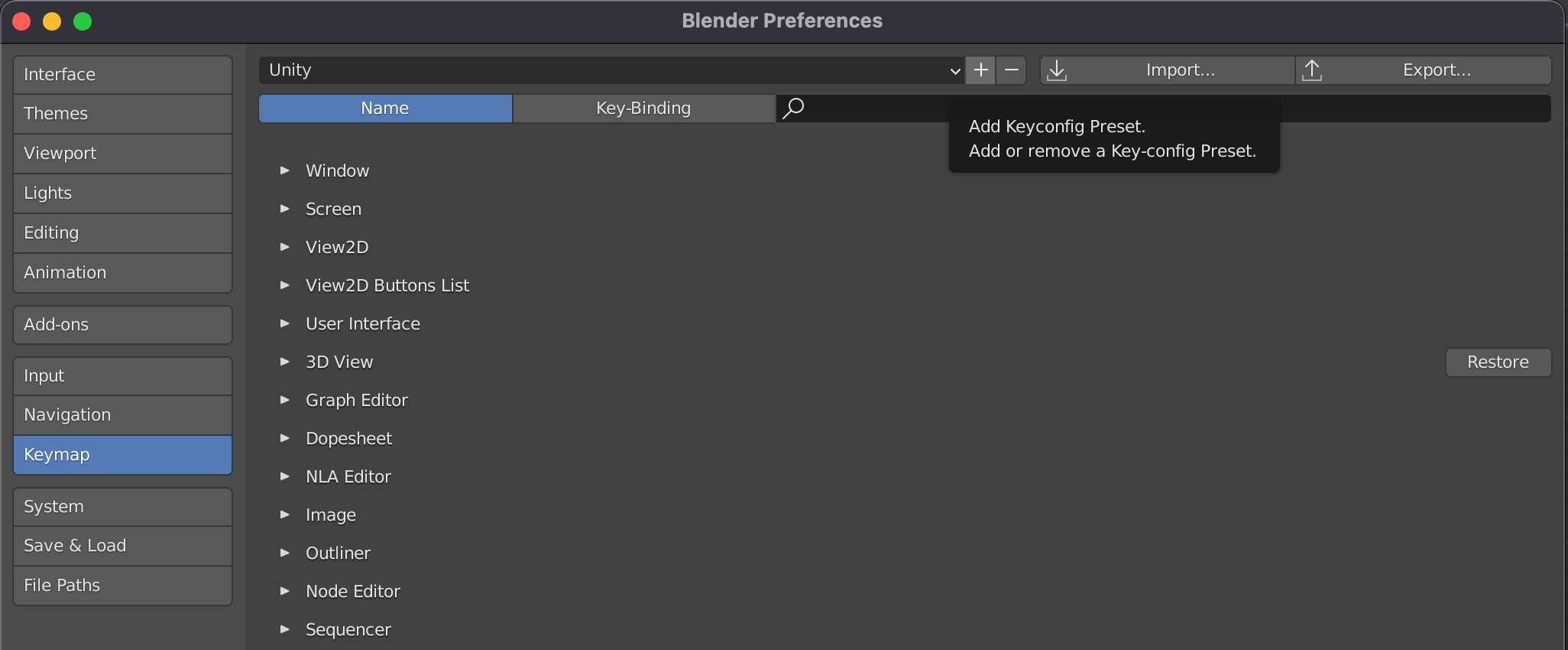Viewport: 1568px width, 650px height.
Task: Click the Import keymap download icon
Action: coord(1057,70)
